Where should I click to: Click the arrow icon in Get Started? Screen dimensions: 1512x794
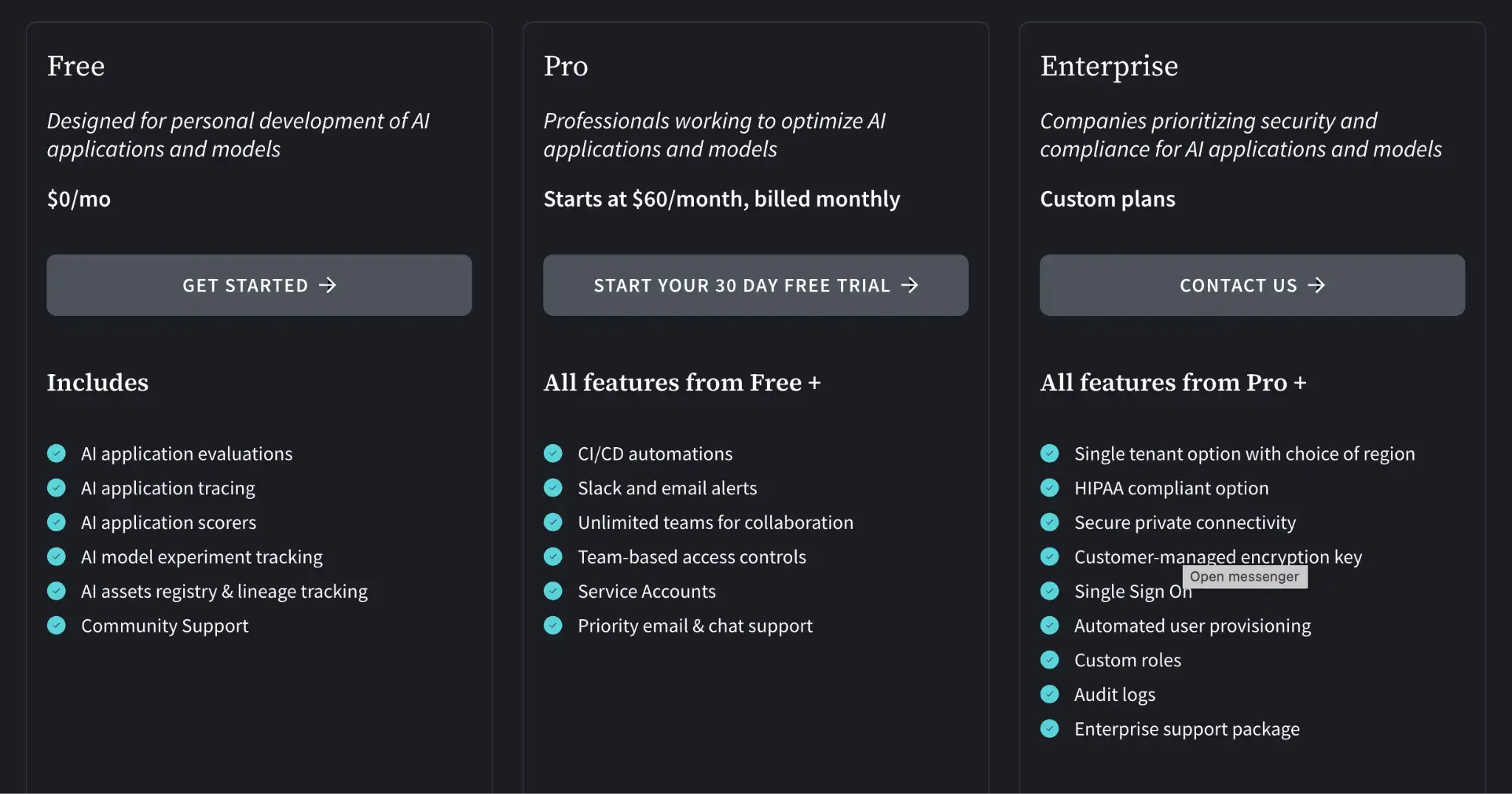(328, 286)
